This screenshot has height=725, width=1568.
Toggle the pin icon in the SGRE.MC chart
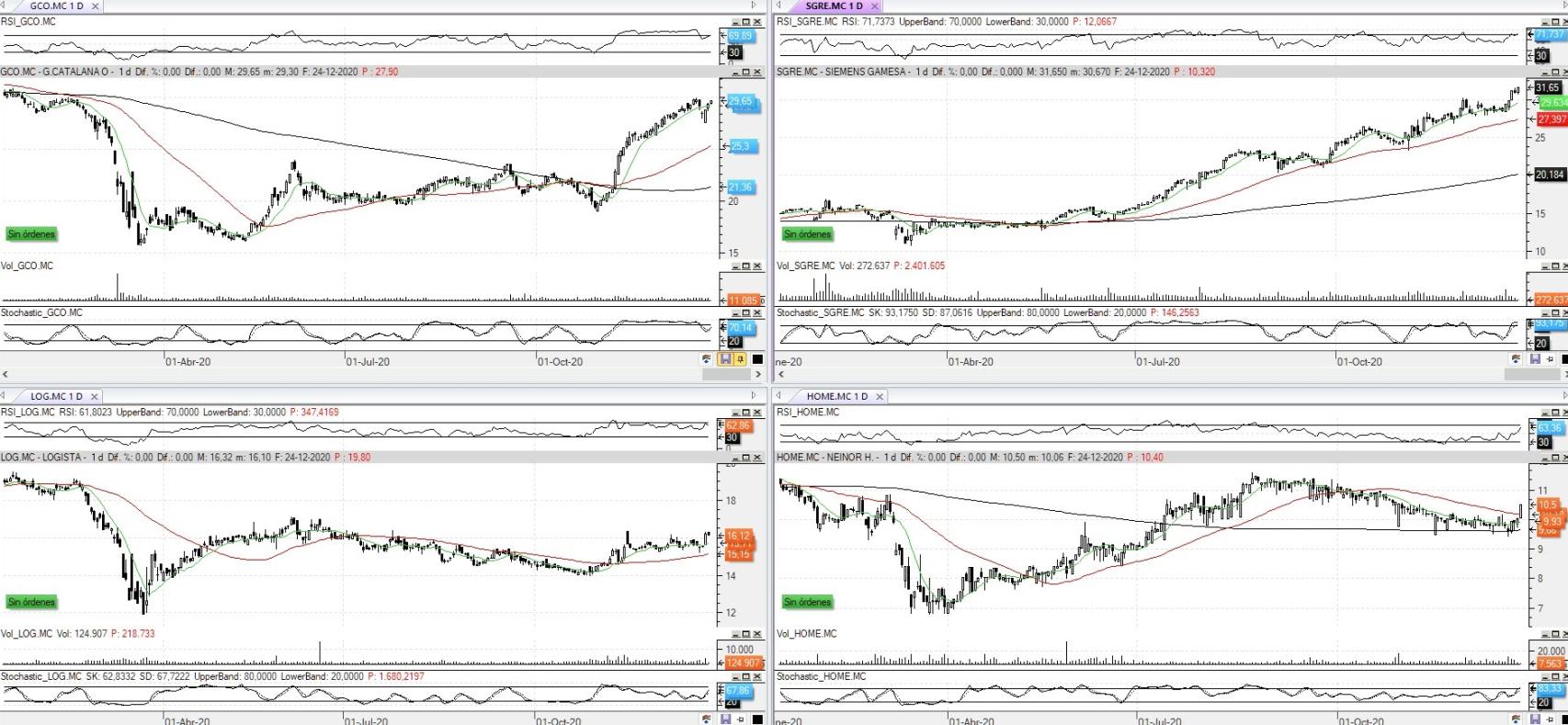pyautogui.click(x=1550, y=359)
